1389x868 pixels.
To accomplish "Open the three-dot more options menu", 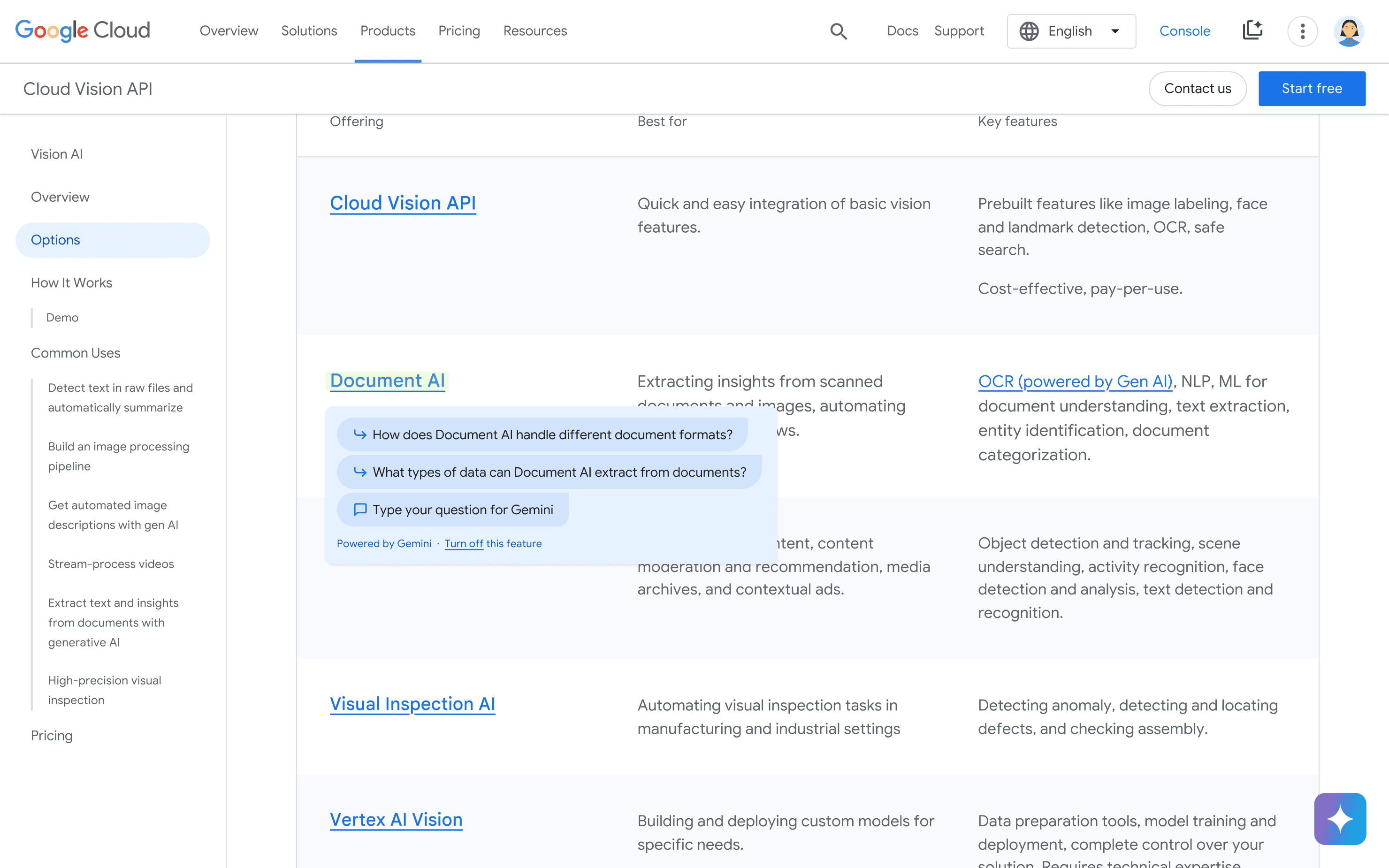I will (x=1302, y=31).
